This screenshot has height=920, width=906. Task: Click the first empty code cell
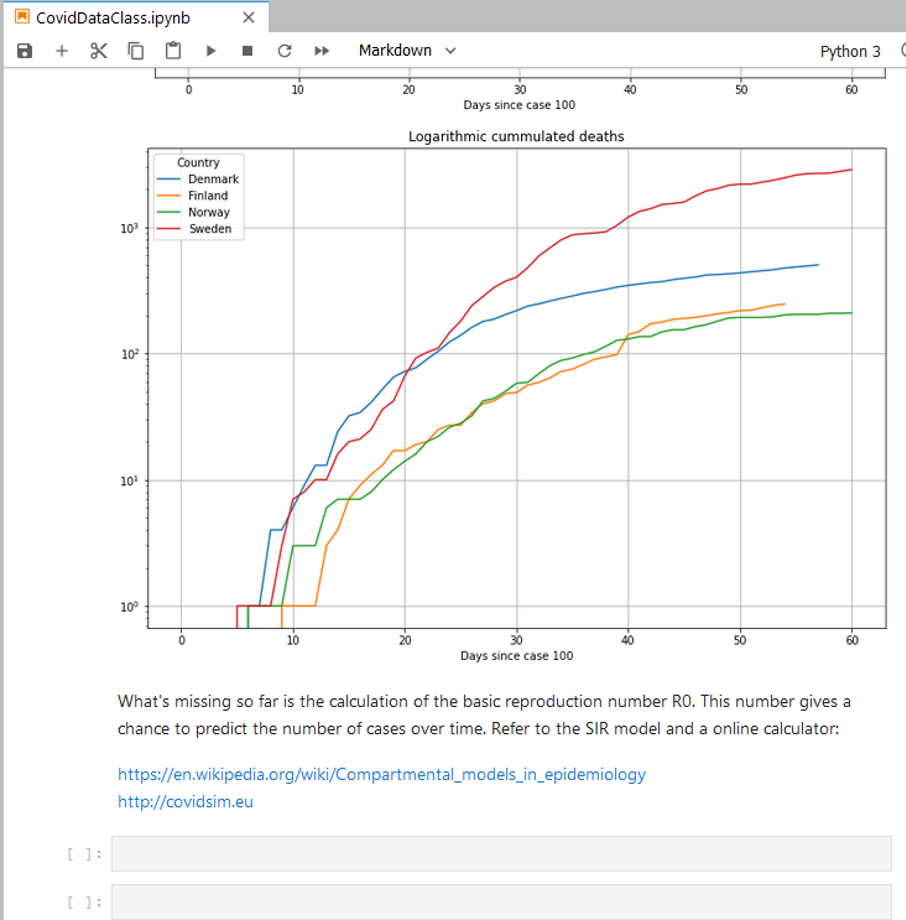(500, 854)
